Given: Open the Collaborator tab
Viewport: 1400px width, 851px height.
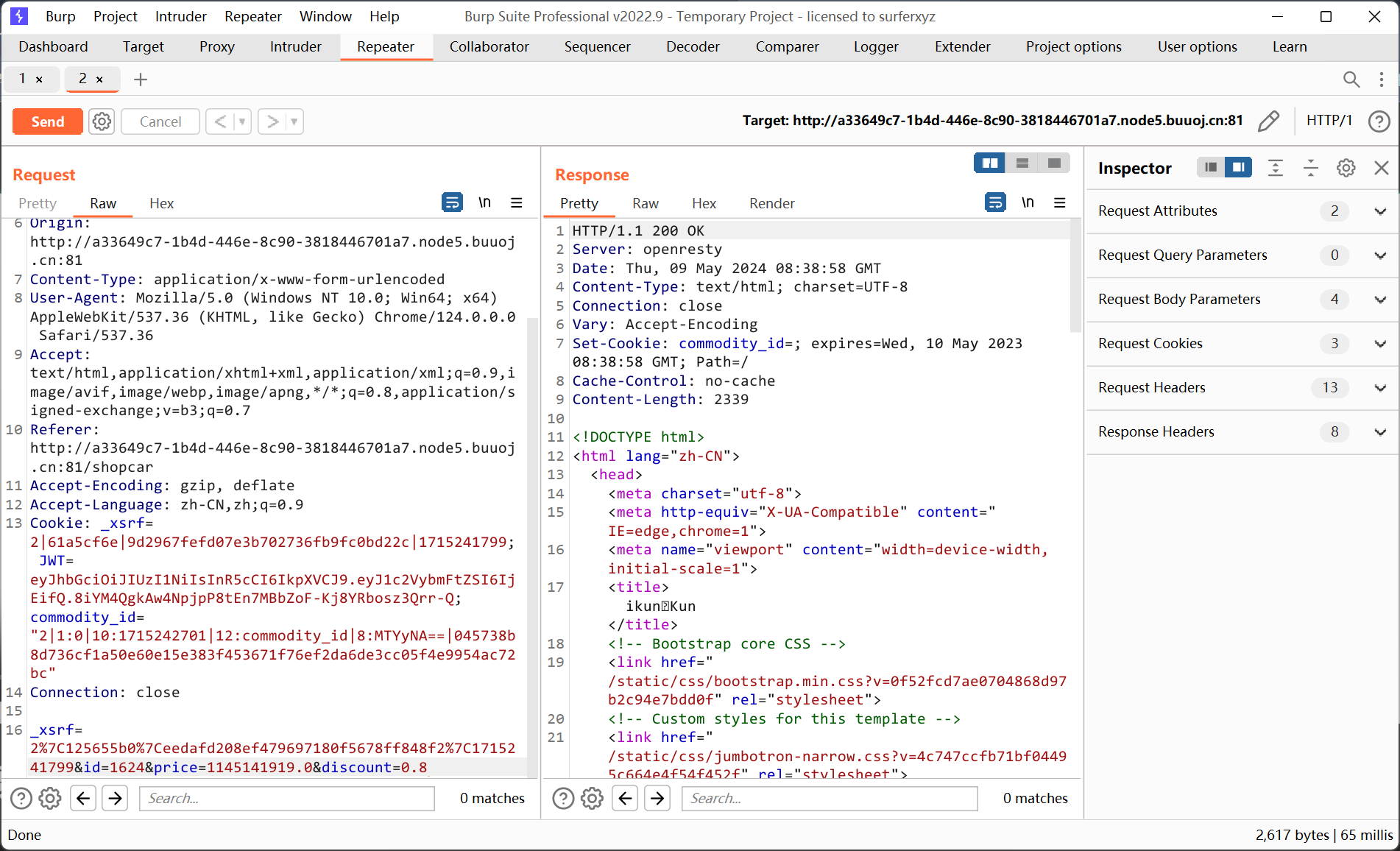Looking at the screenshot, I should 489,46.
